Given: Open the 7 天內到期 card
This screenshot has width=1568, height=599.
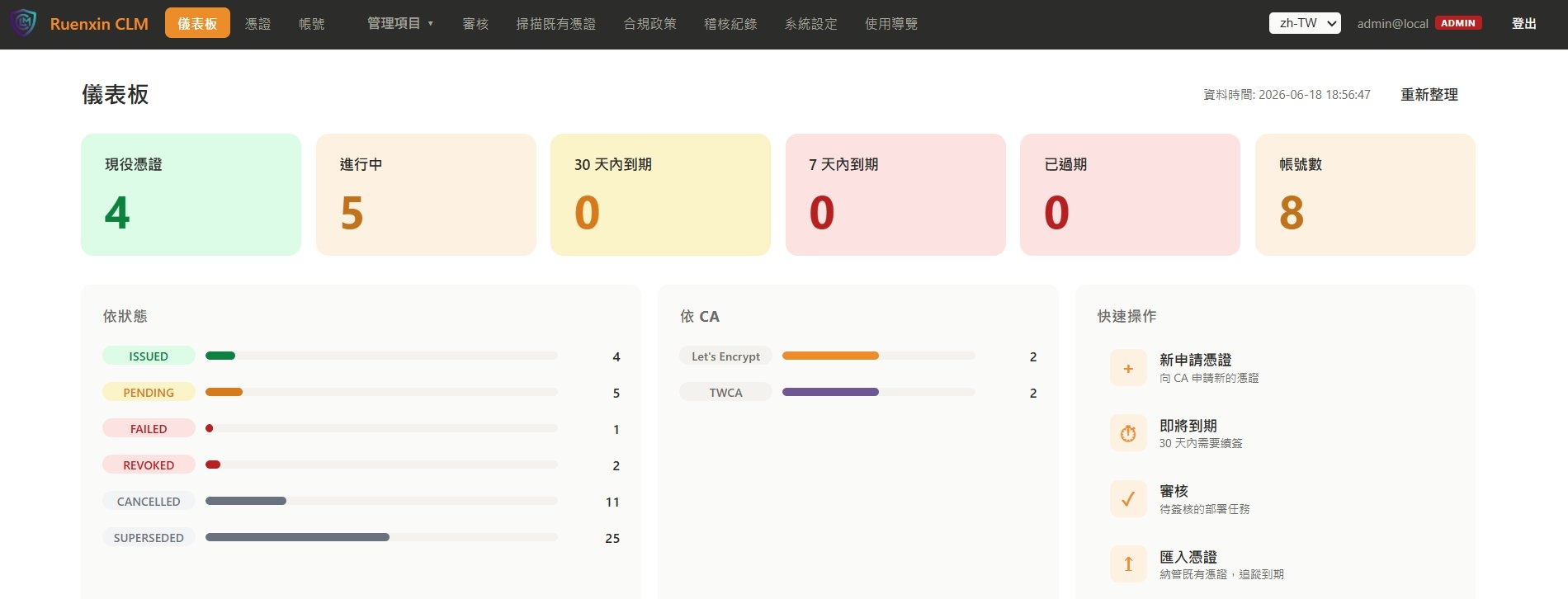Looking at the screenshot, I should (x=895, y=195).
